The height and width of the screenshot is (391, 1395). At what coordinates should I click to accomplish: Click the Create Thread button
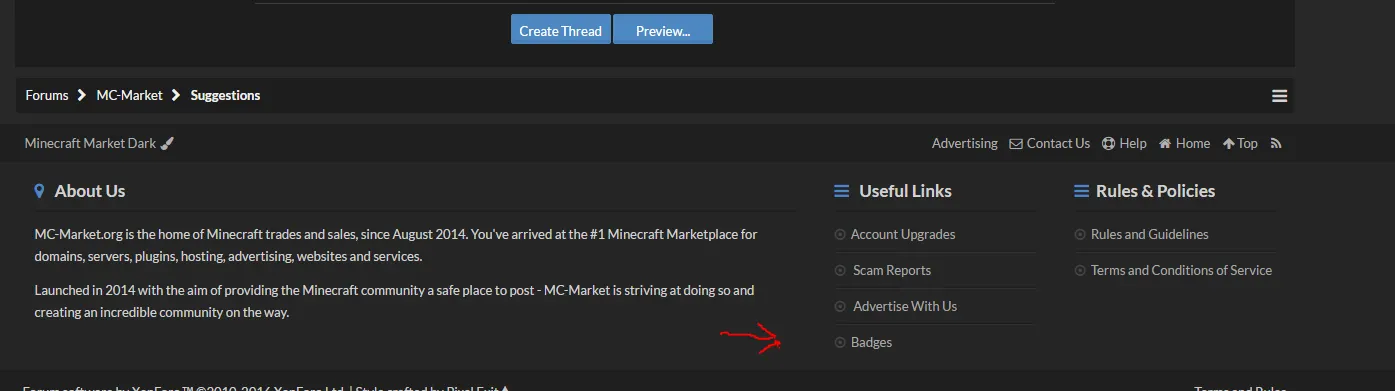point(560,30)
